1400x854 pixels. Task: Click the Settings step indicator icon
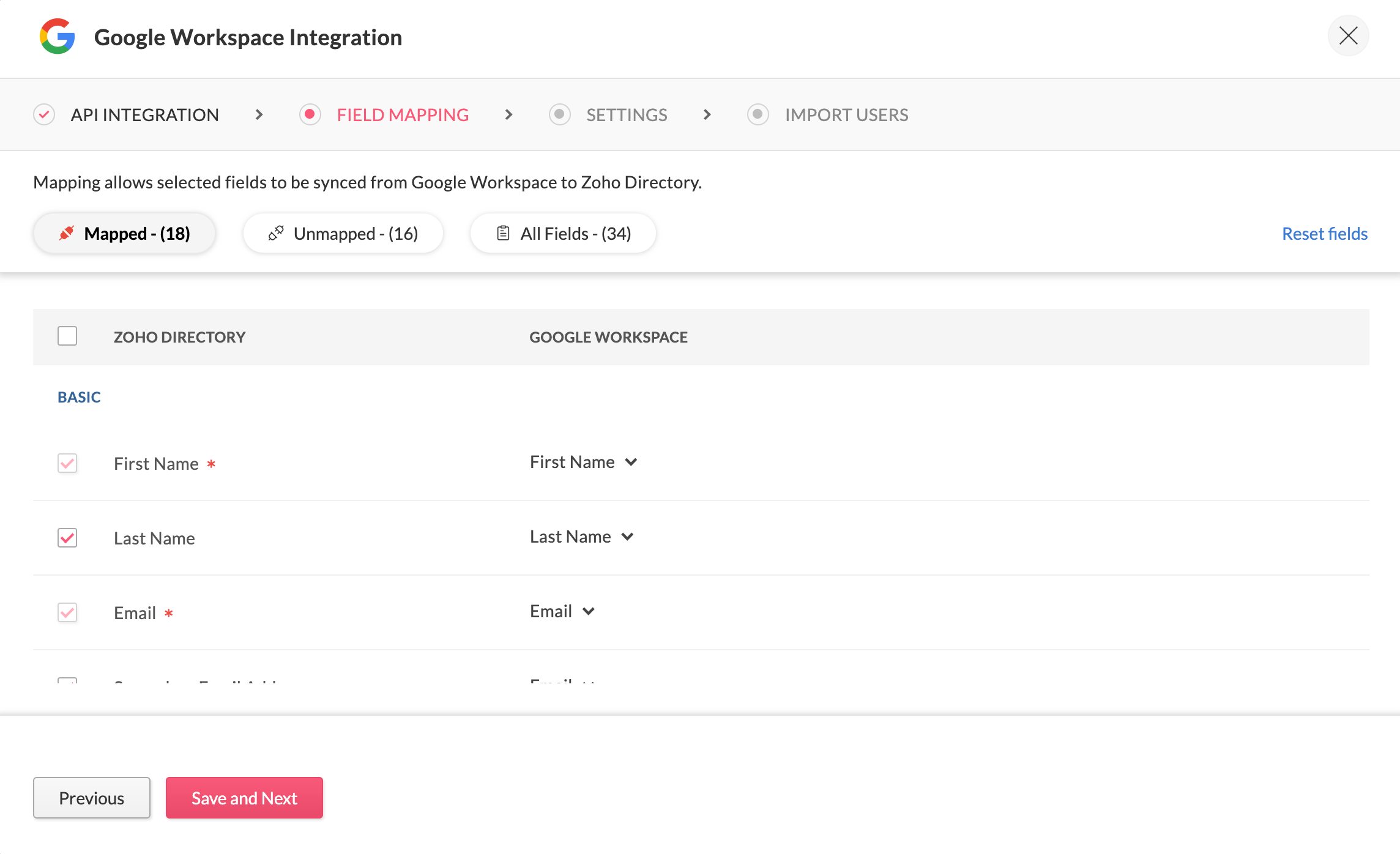(559, 114)
